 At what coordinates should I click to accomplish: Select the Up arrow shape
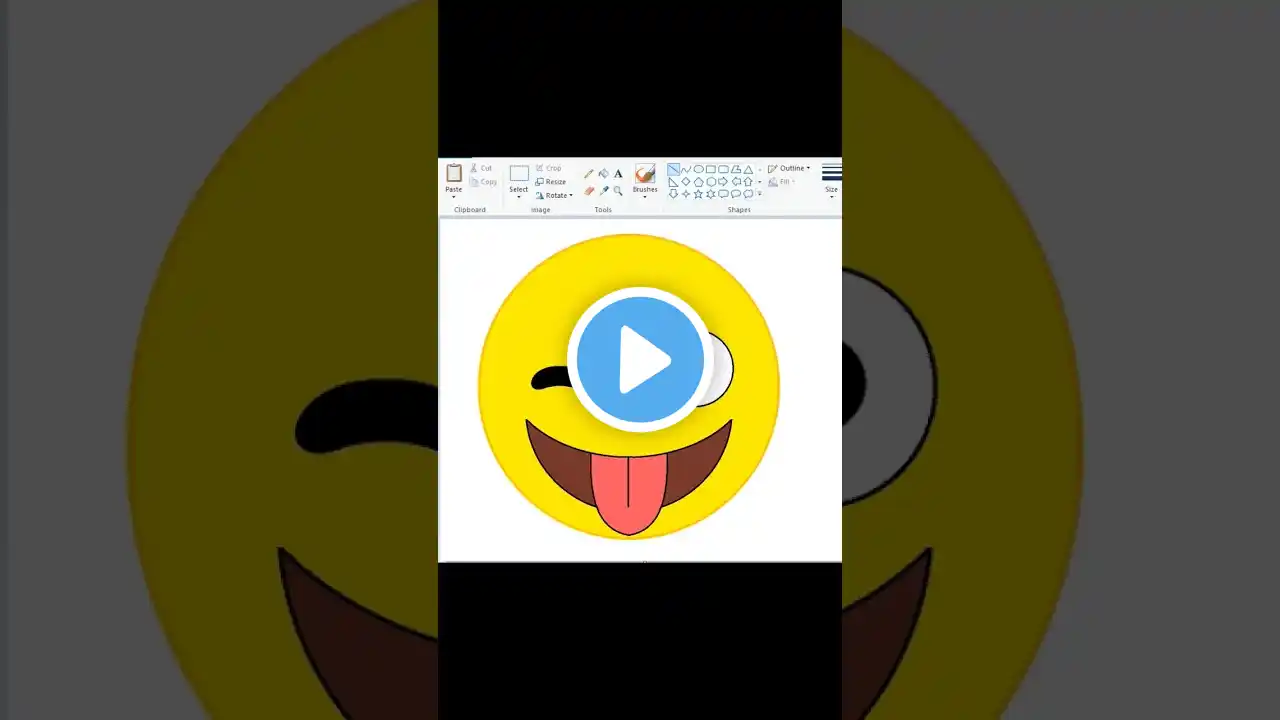[x=748, y=182]
